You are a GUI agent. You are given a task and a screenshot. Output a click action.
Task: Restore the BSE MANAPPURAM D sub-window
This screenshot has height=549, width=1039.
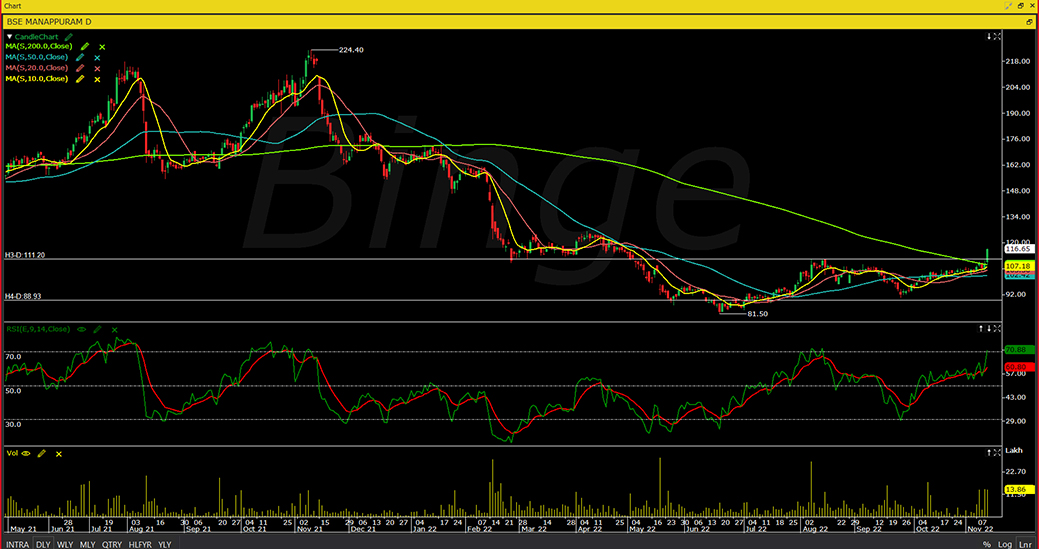pyautogui.click(x=1032, y=22)
